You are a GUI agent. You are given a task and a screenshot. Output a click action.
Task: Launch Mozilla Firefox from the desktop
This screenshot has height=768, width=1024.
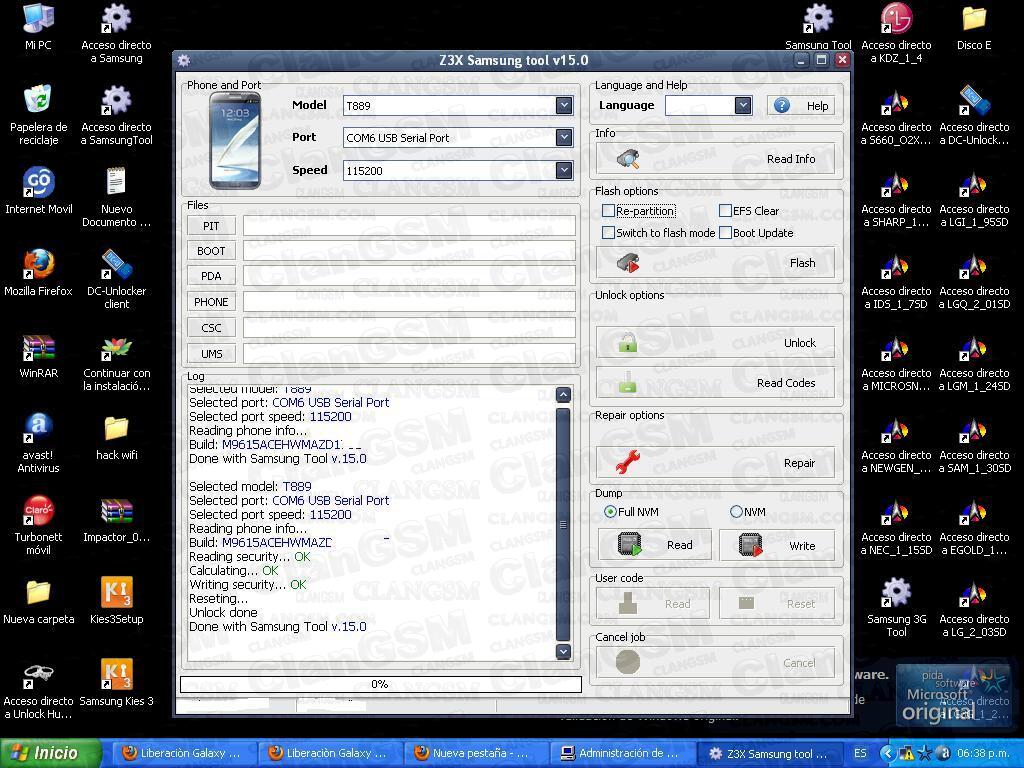click(39, 272)
